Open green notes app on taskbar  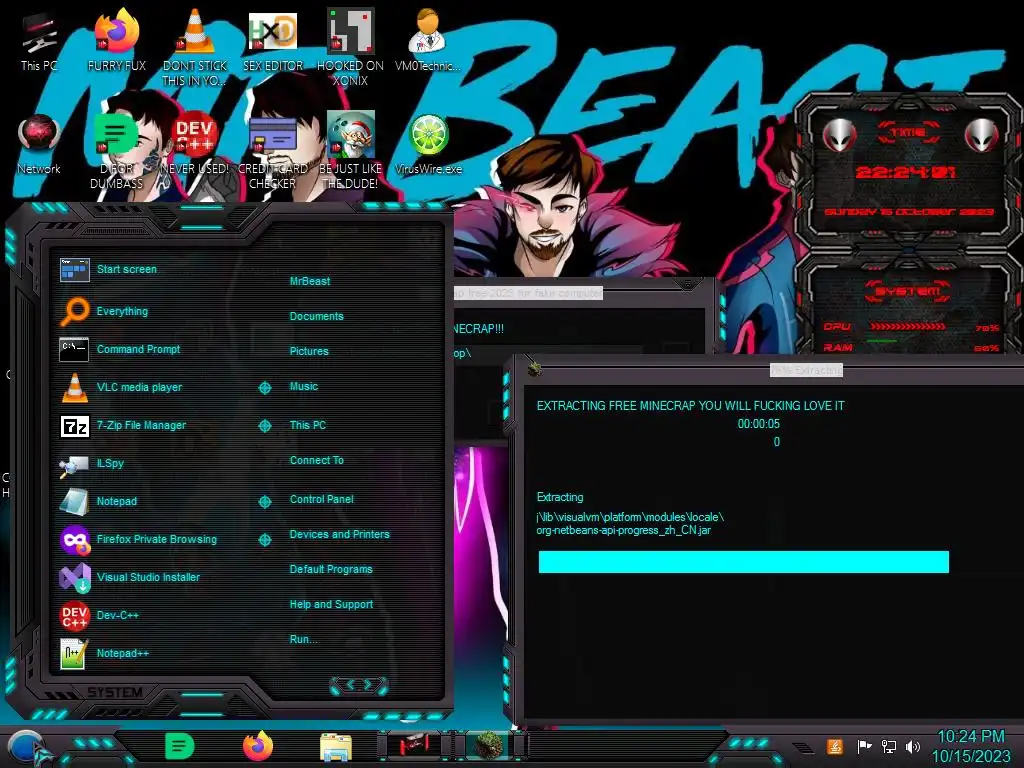(179, 746)
